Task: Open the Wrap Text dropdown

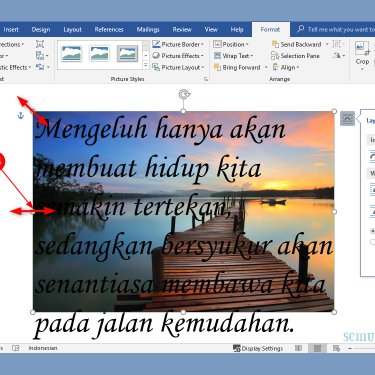Action: tap(233, 56)
